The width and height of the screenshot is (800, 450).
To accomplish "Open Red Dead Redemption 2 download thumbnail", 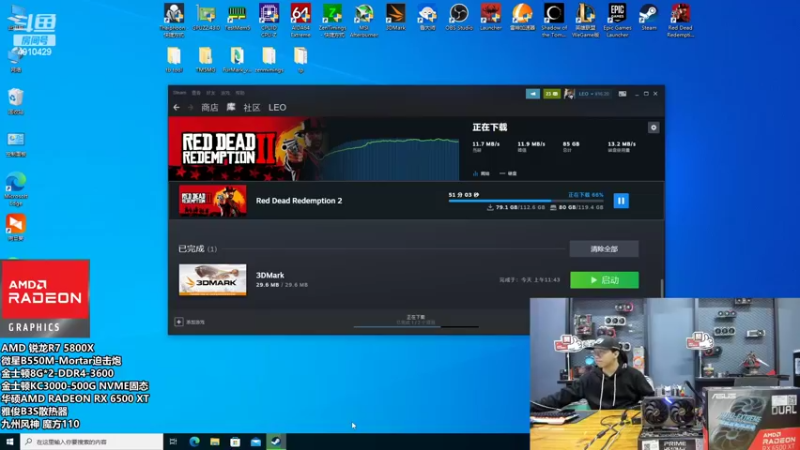I will pos(212,201).
